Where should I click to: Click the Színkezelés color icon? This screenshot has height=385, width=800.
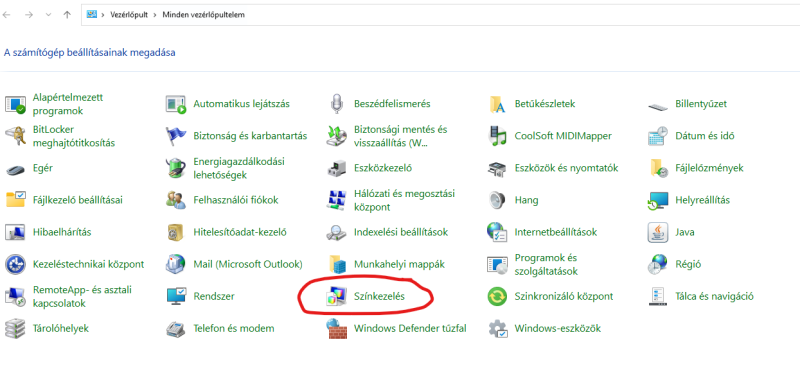[336, 296]
